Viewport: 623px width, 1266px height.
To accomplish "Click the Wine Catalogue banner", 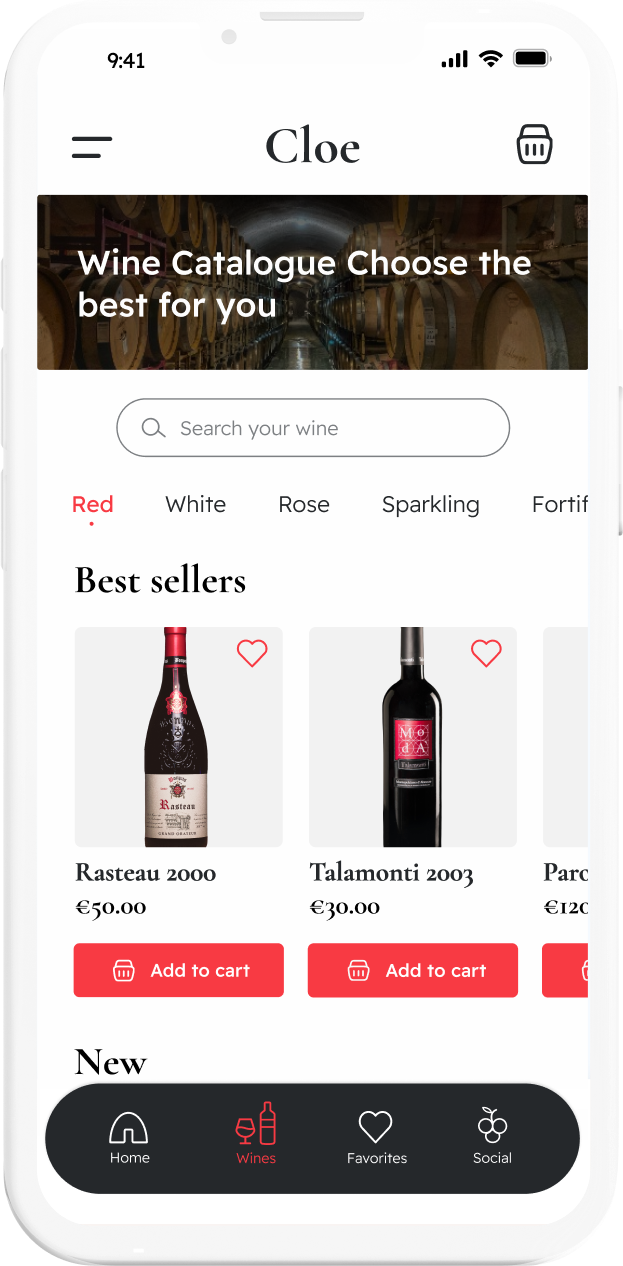I will coord(312,283).
